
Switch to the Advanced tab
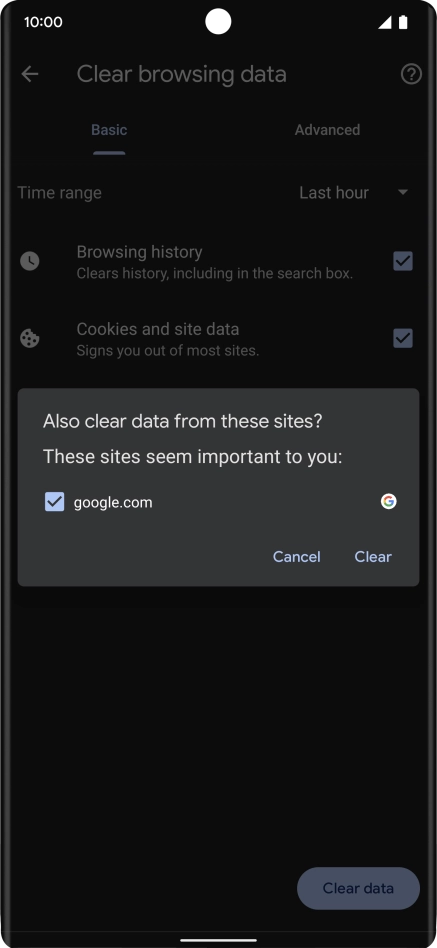point(327,130)
